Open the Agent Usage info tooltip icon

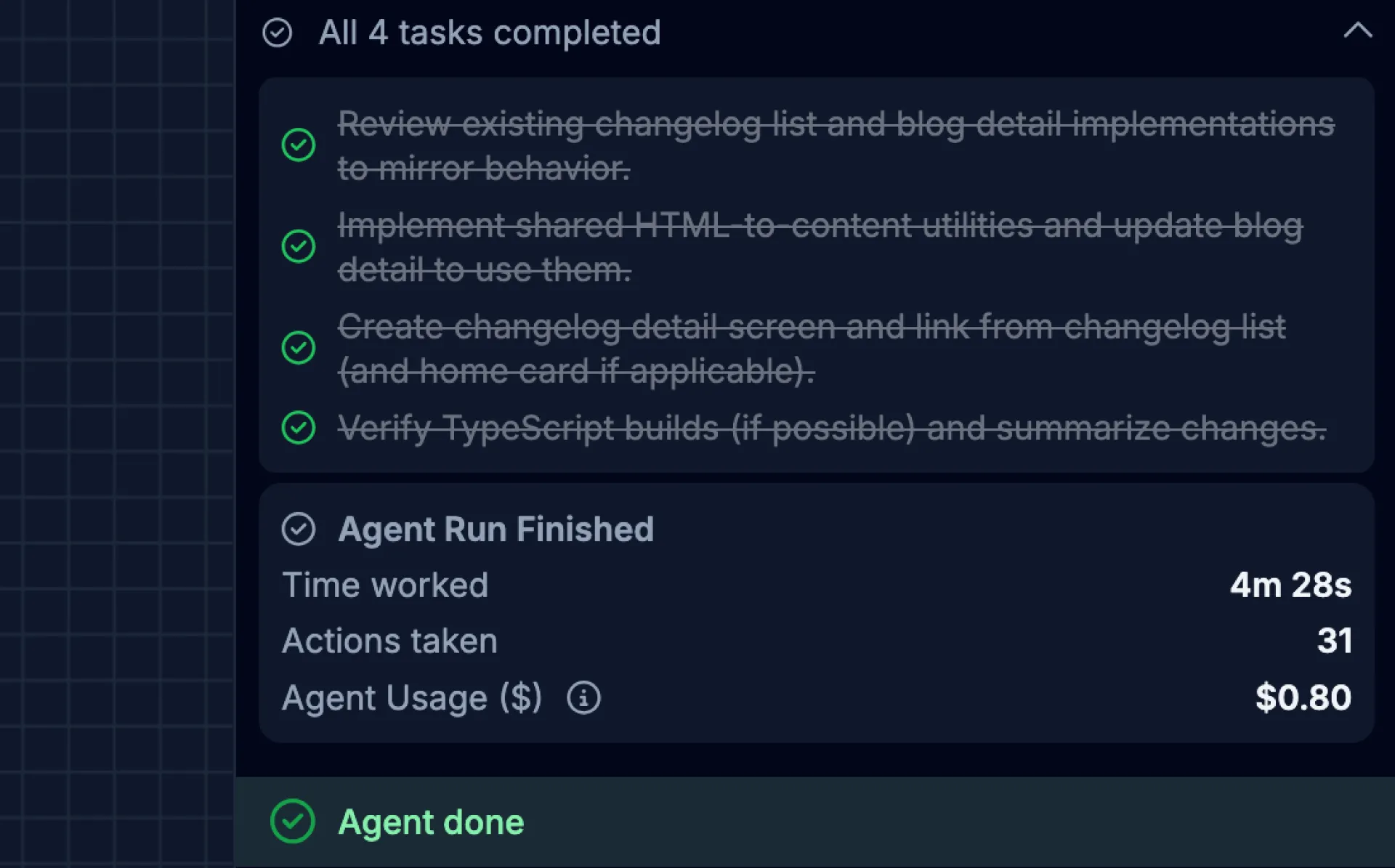point(583,697)
